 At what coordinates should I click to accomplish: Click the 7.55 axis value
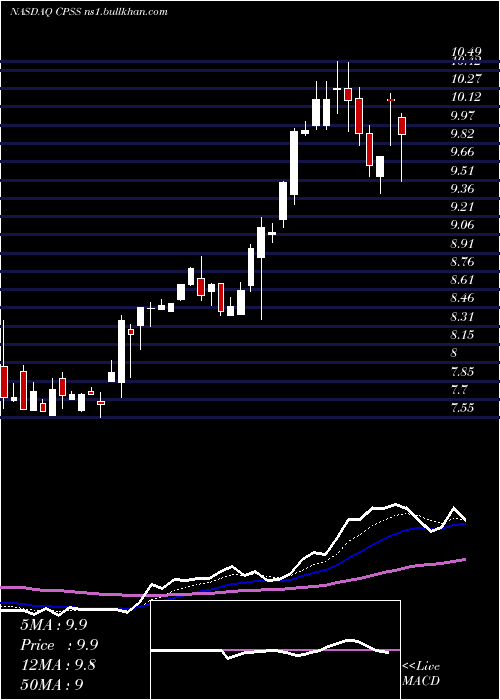coord(464,408)
